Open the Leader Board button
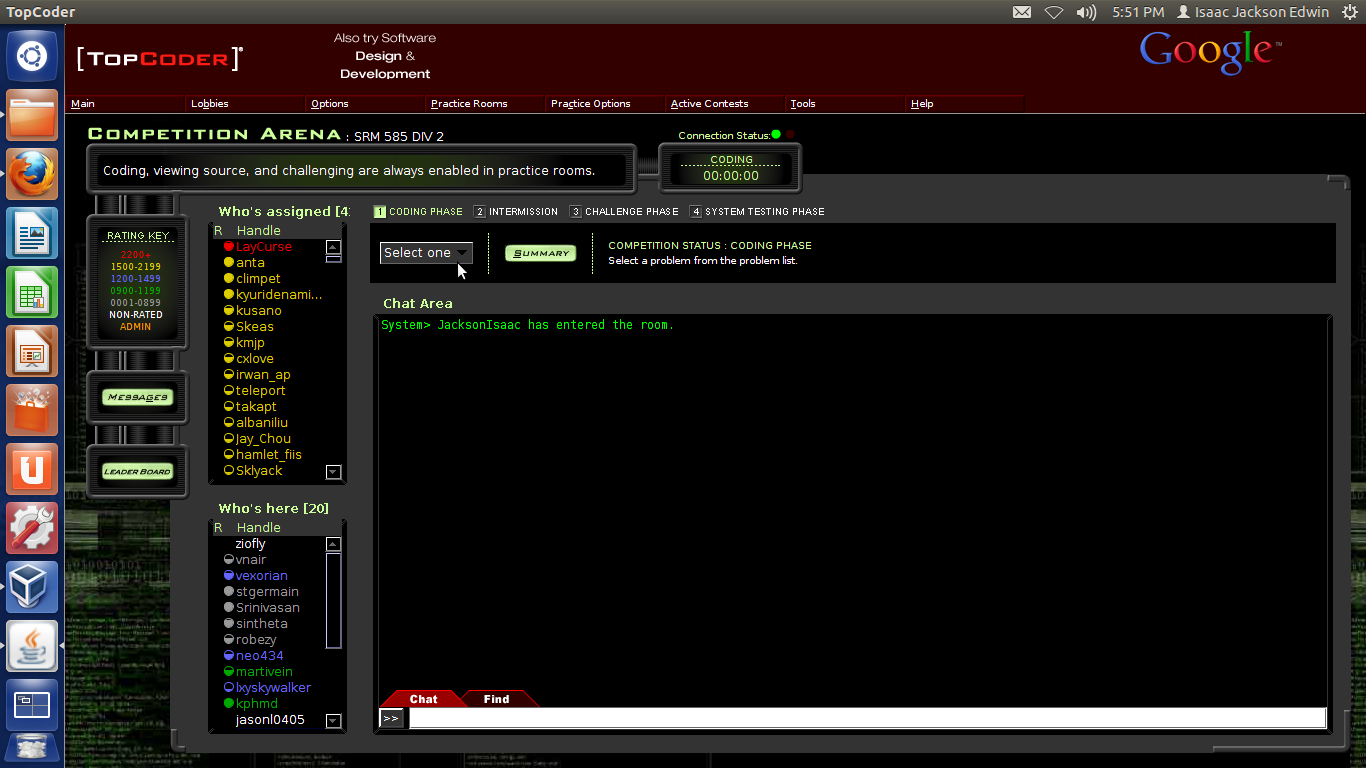 coord(137,472)
